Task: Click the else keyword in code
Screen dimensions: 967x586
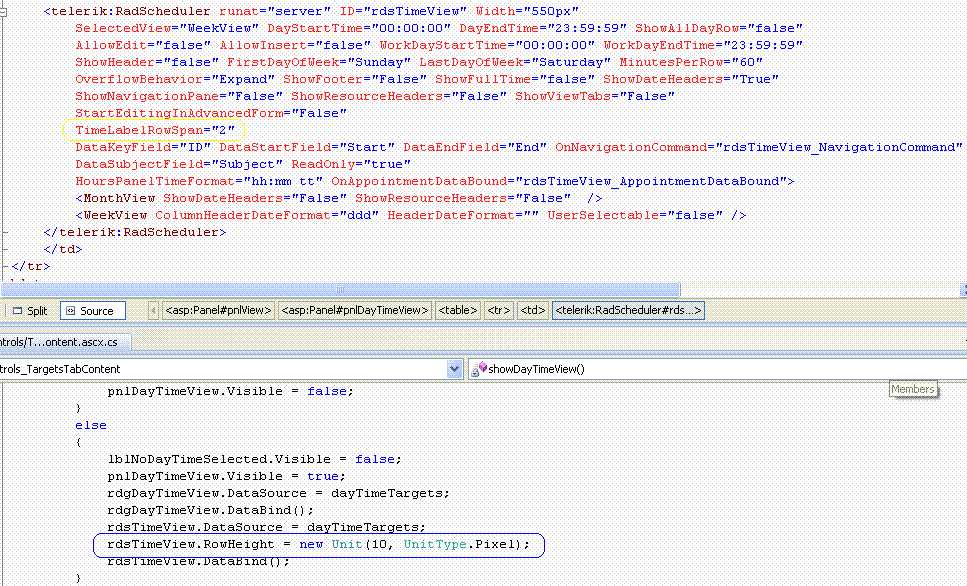Action: 91,426
